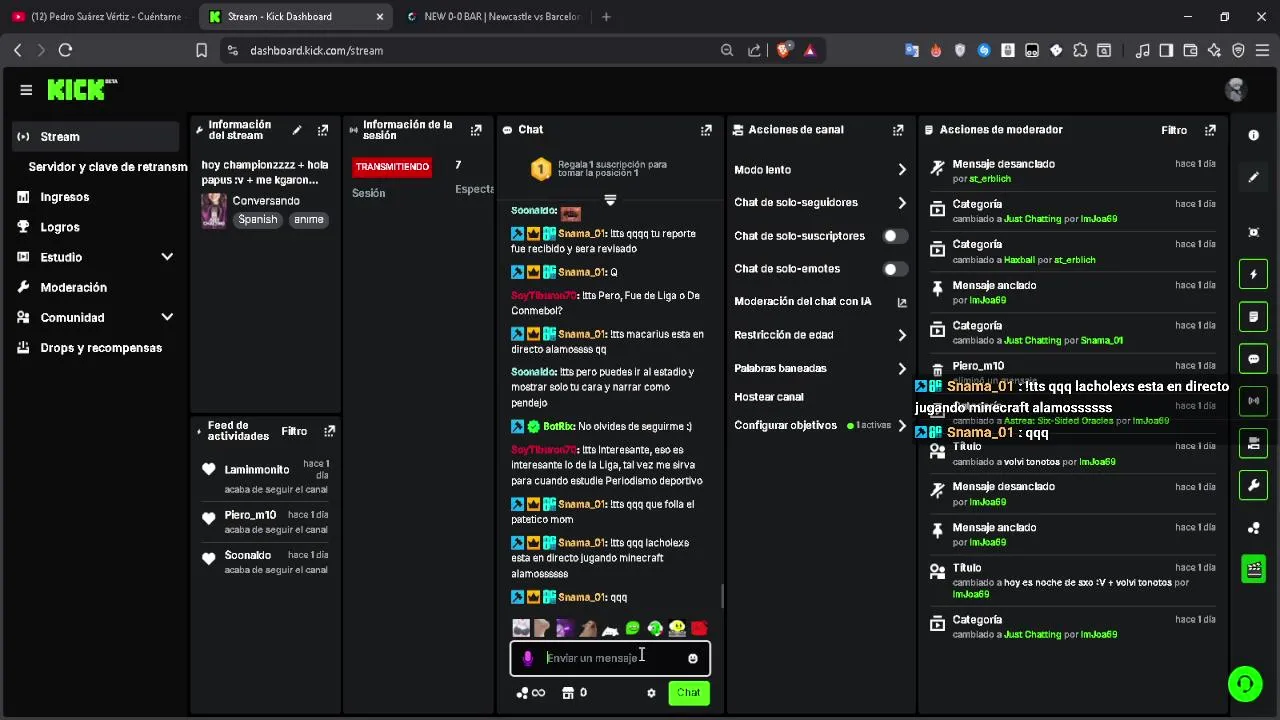The image size is (1280, 720).
Task: Open a new browser tab
Action: [606, 17]
